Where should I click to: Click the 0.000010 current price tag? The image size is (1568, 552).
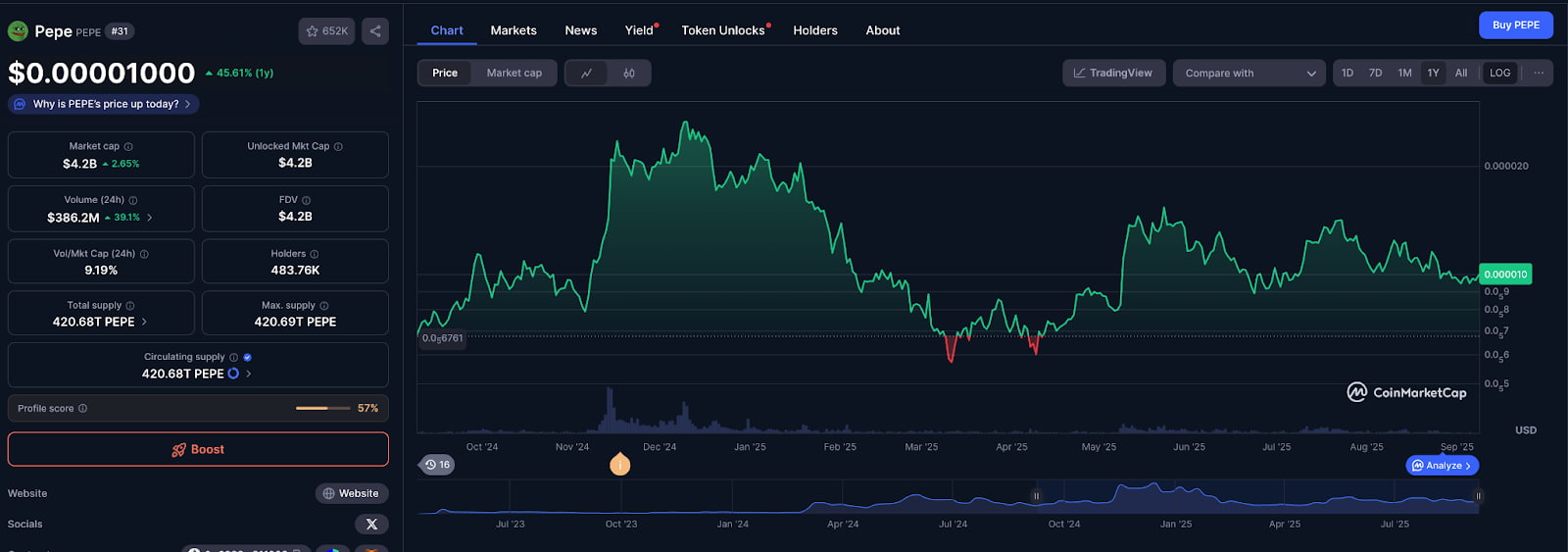[1505, 275]
